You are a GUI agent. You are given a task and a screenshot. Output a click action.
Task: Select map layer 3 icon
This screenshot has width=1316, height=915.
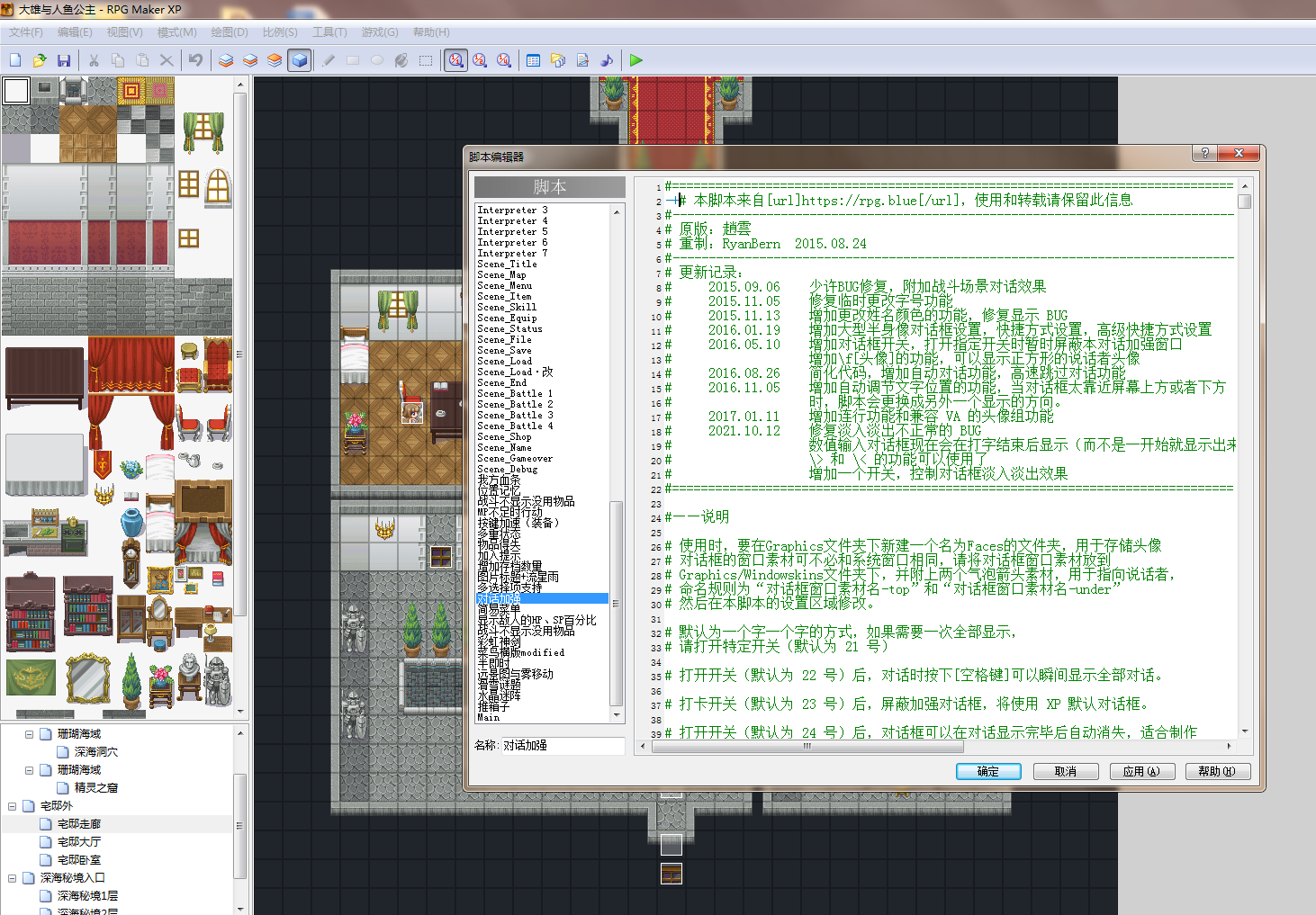click(275, 60)
